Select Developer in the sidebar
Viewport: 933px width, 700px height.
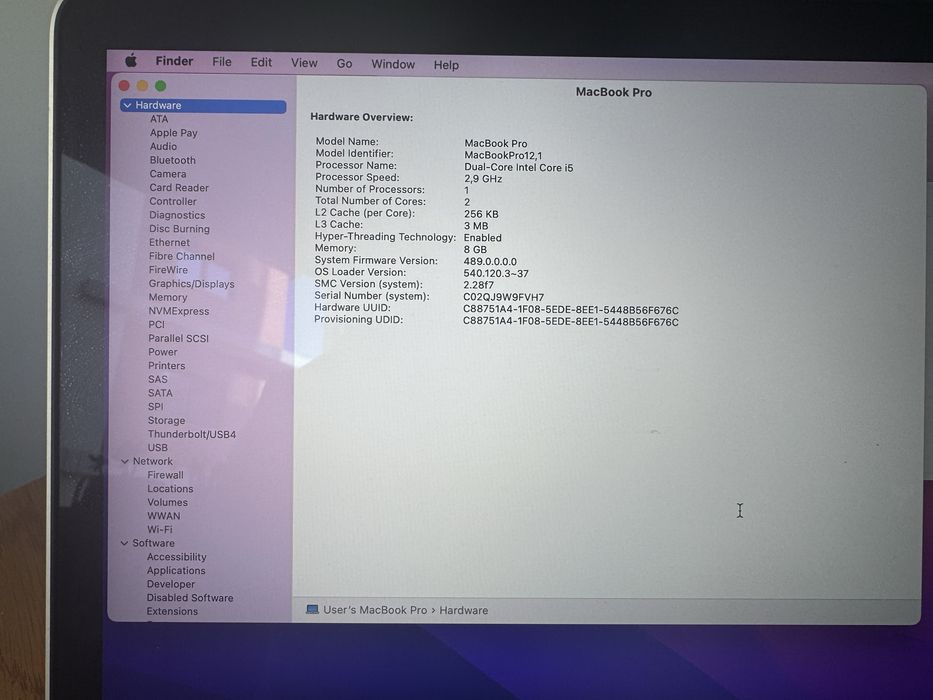[x=171, y=584]
